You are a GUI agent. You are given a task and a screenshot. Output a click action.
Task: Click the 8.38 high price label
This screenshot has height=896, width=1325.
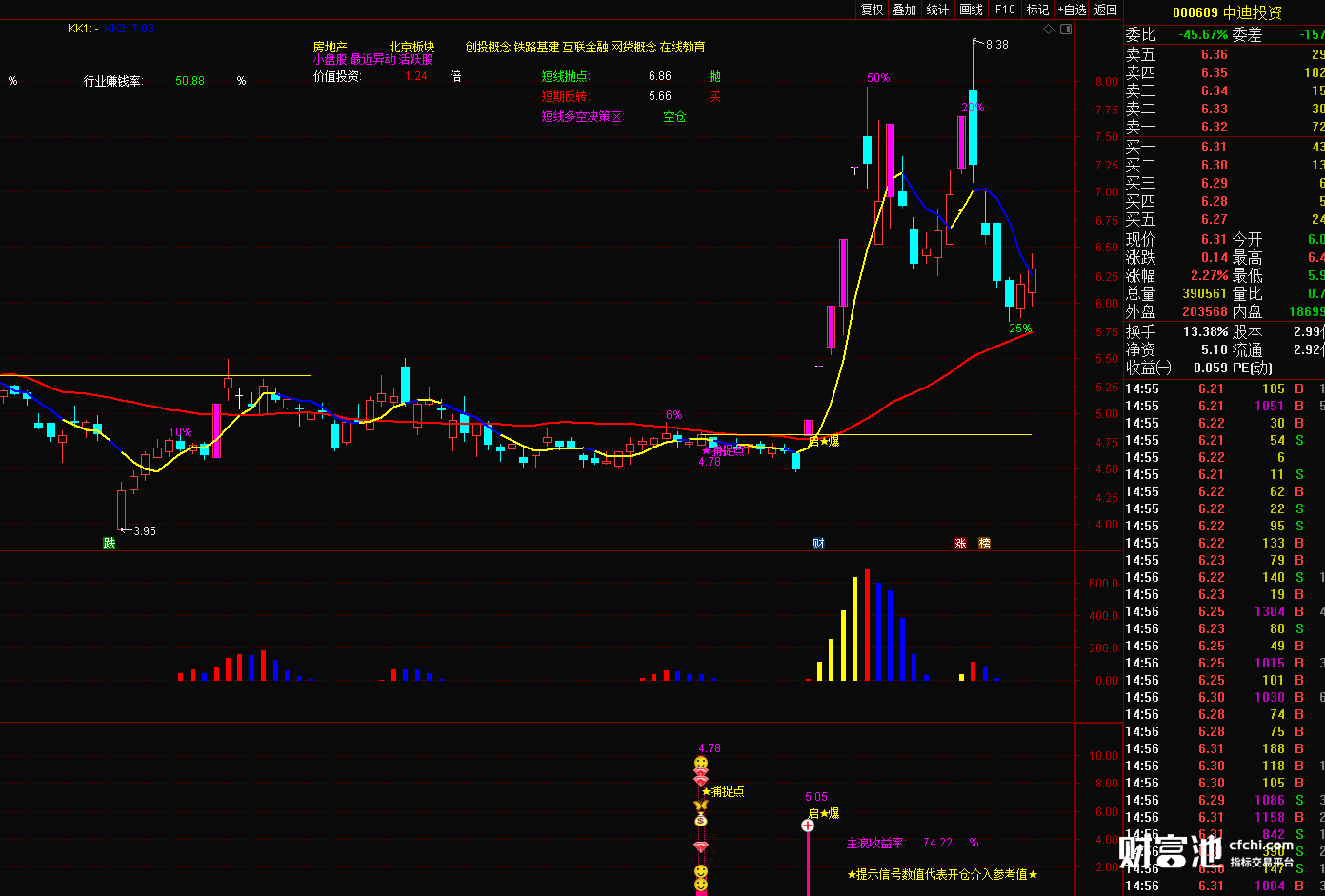click(x=997, y=45)
